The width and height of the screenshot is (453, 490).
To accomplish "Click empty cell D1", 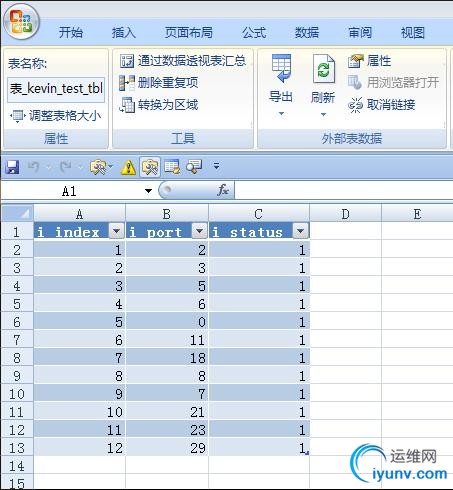I will 345,231.
